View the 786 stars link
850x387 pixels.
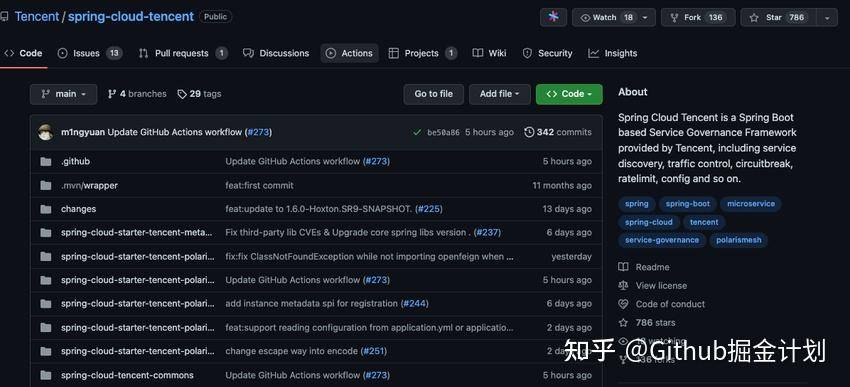point(655,322)
